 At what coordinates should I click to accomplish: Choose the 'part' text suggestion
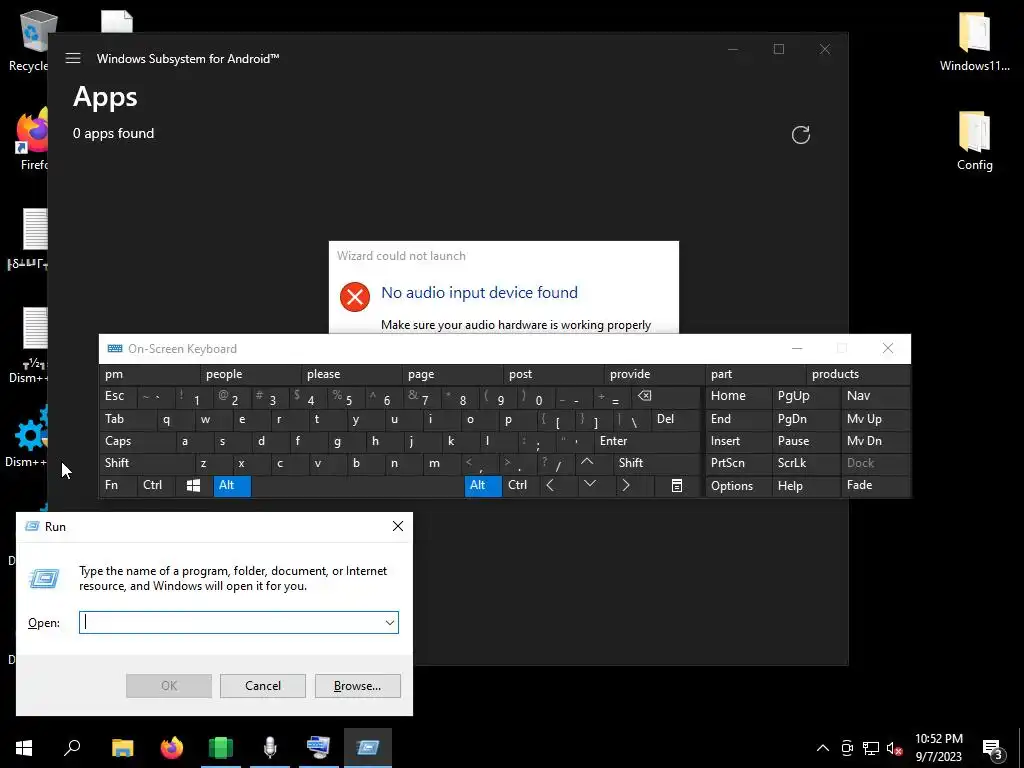coord(756,374)
